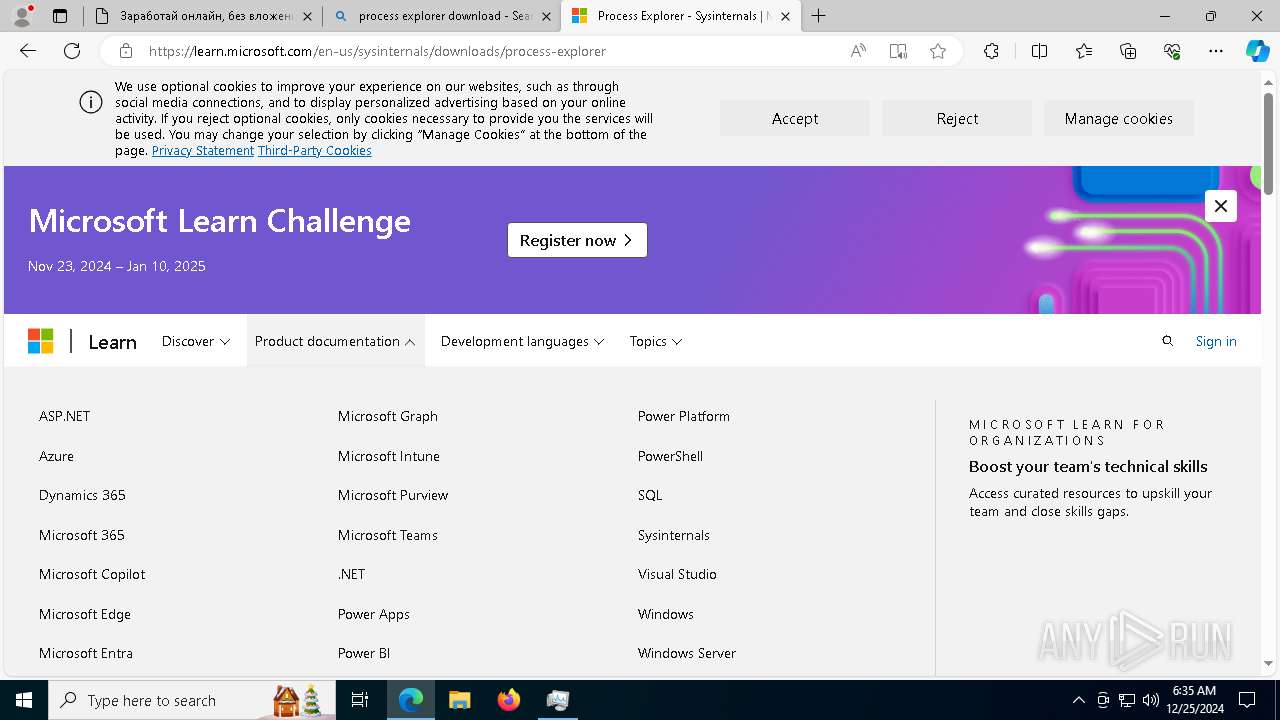
Task: Open site search magnifier icon
Action: point(1167,341)
